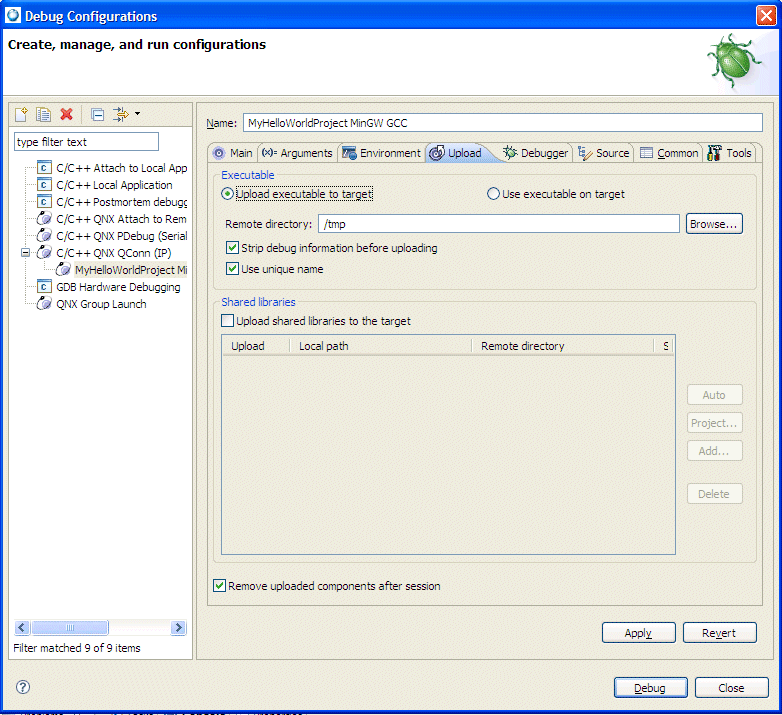Screen dimensions: 782x715
Task: Click the Help question mark icon
Action: pyautogui.click(x=23, y=687)
